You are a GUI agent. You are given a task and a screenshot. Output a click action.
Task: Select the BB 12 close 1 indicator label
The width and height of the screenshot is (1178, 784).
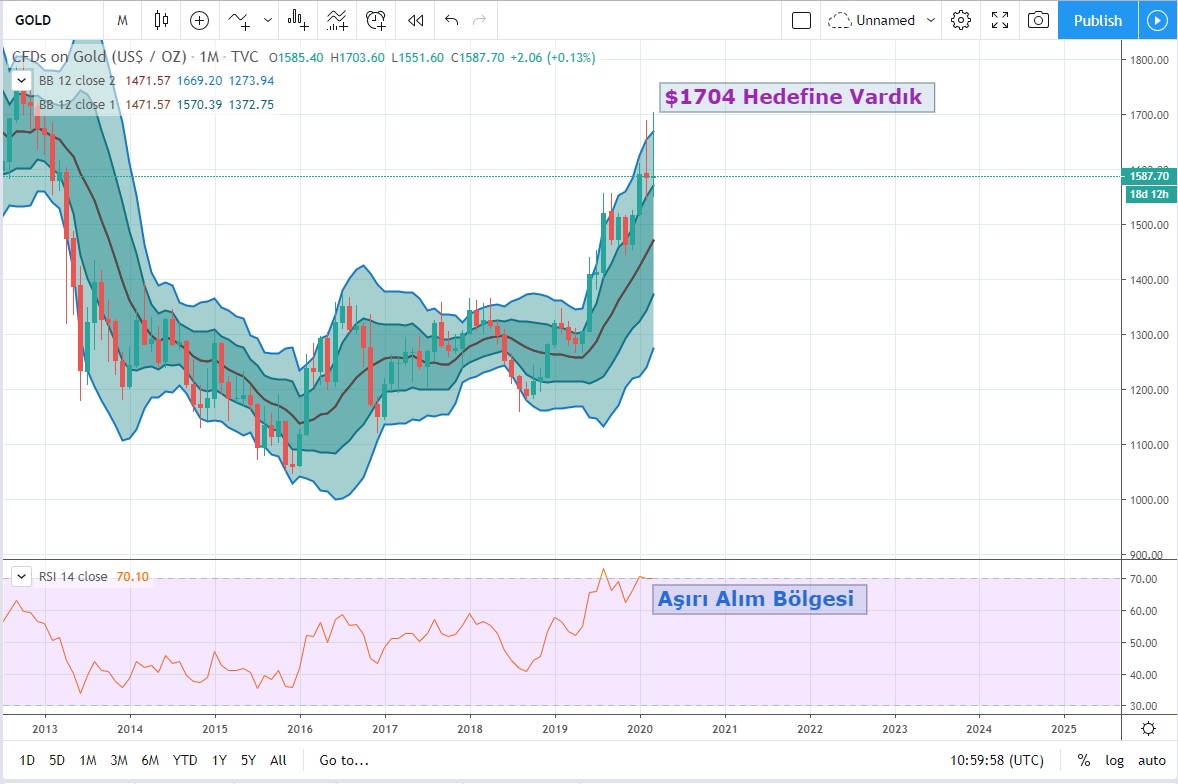[x=77, y=104]
